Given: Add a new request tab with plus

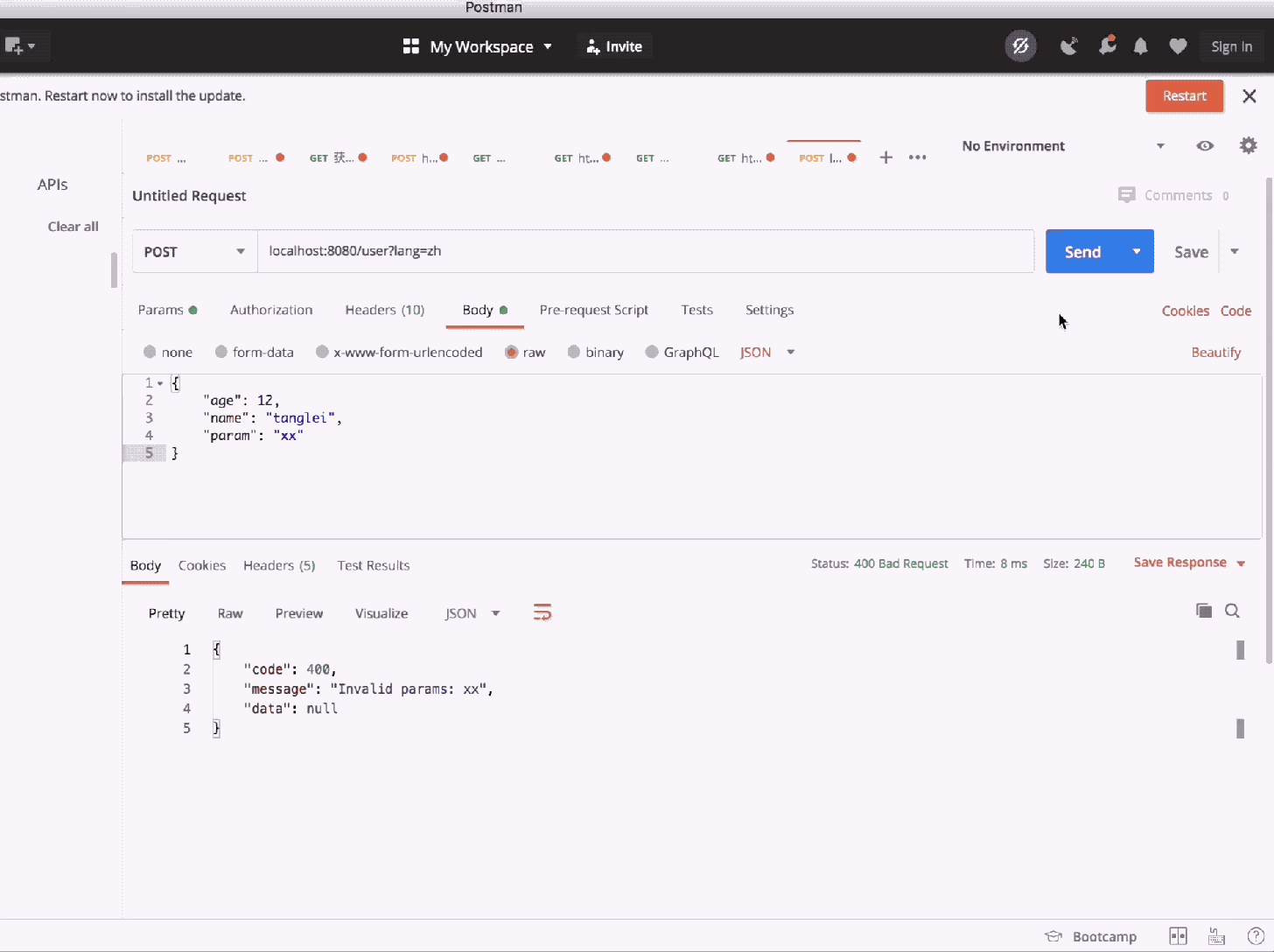Looking at the screenshot, I should [x=885, y=157].
